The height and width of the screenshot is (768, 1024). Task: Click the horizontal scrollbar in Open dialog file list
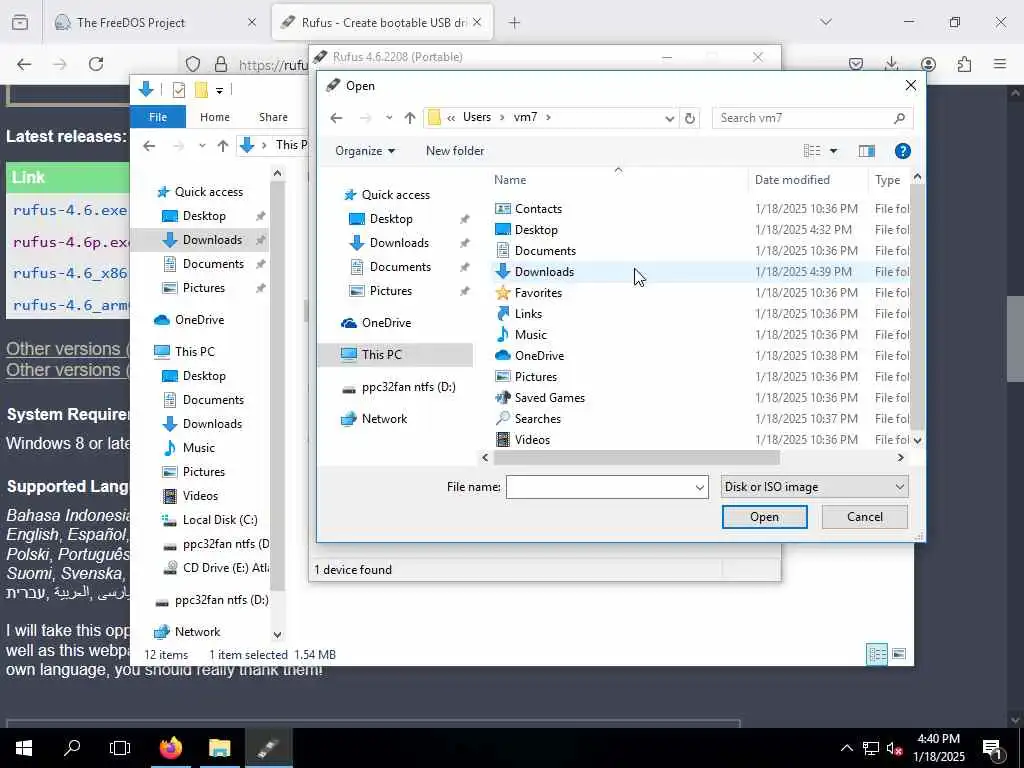click(x=637, y=458)
